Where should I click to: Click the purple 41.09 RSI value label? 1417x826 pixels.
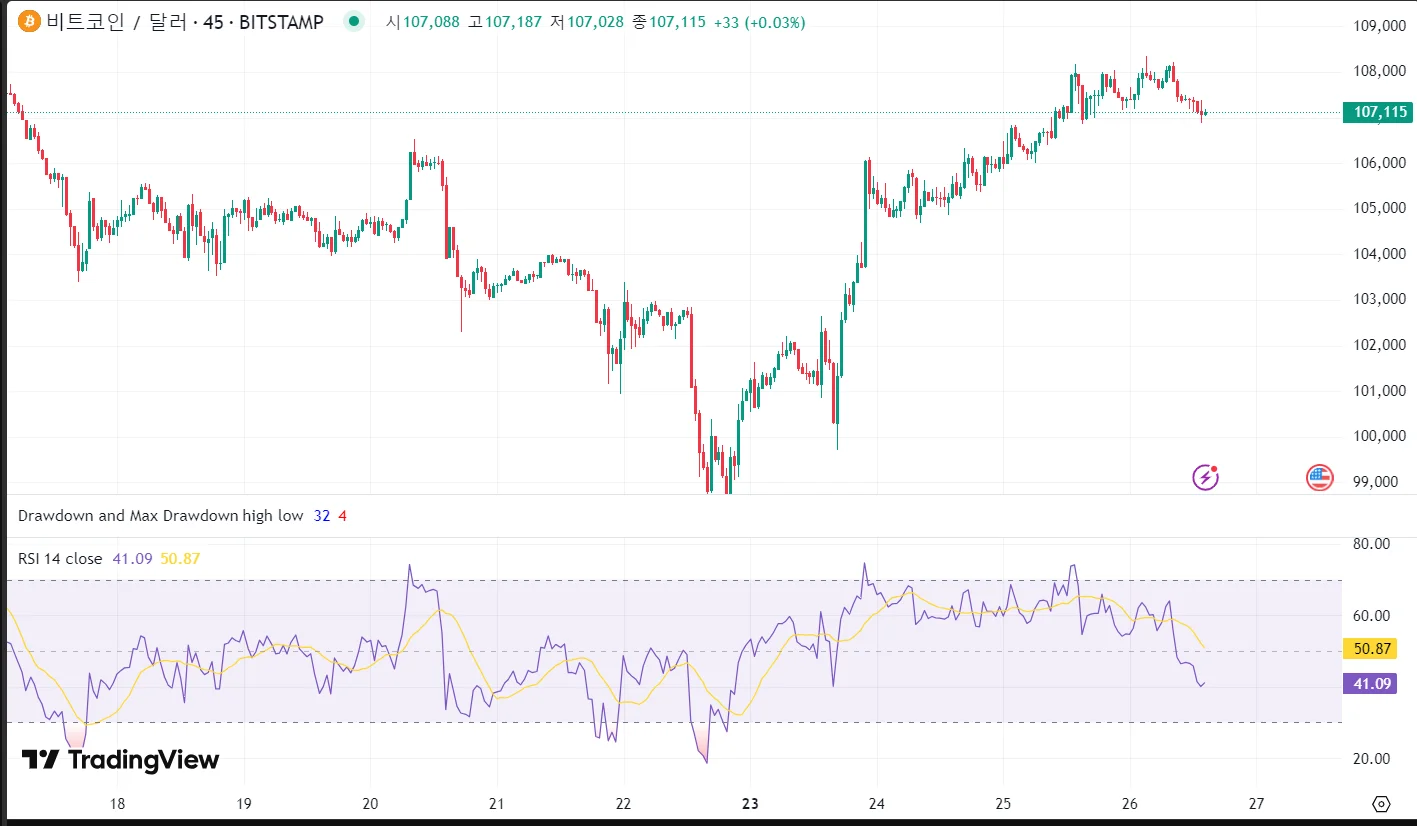(x=1373, y=684)
